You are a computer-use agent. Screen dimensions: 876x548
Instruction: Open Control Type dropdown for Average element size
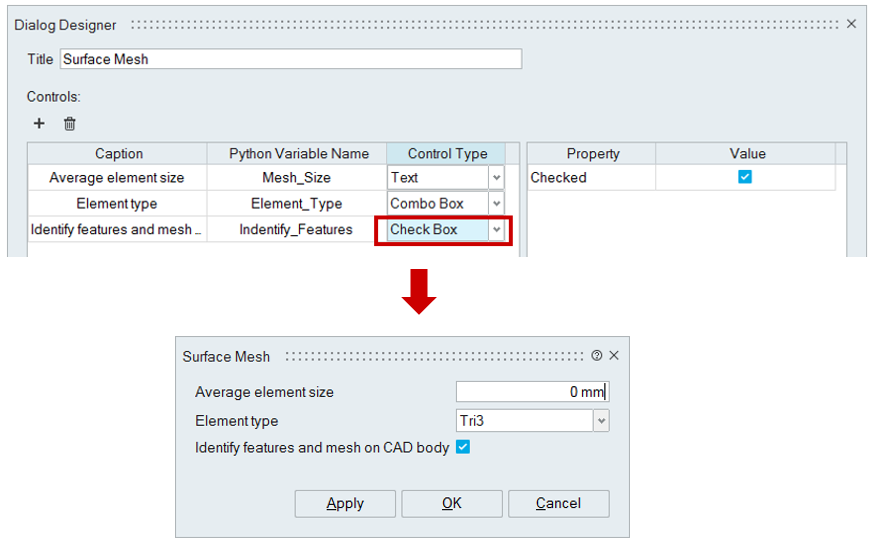[x=496, y=178]
